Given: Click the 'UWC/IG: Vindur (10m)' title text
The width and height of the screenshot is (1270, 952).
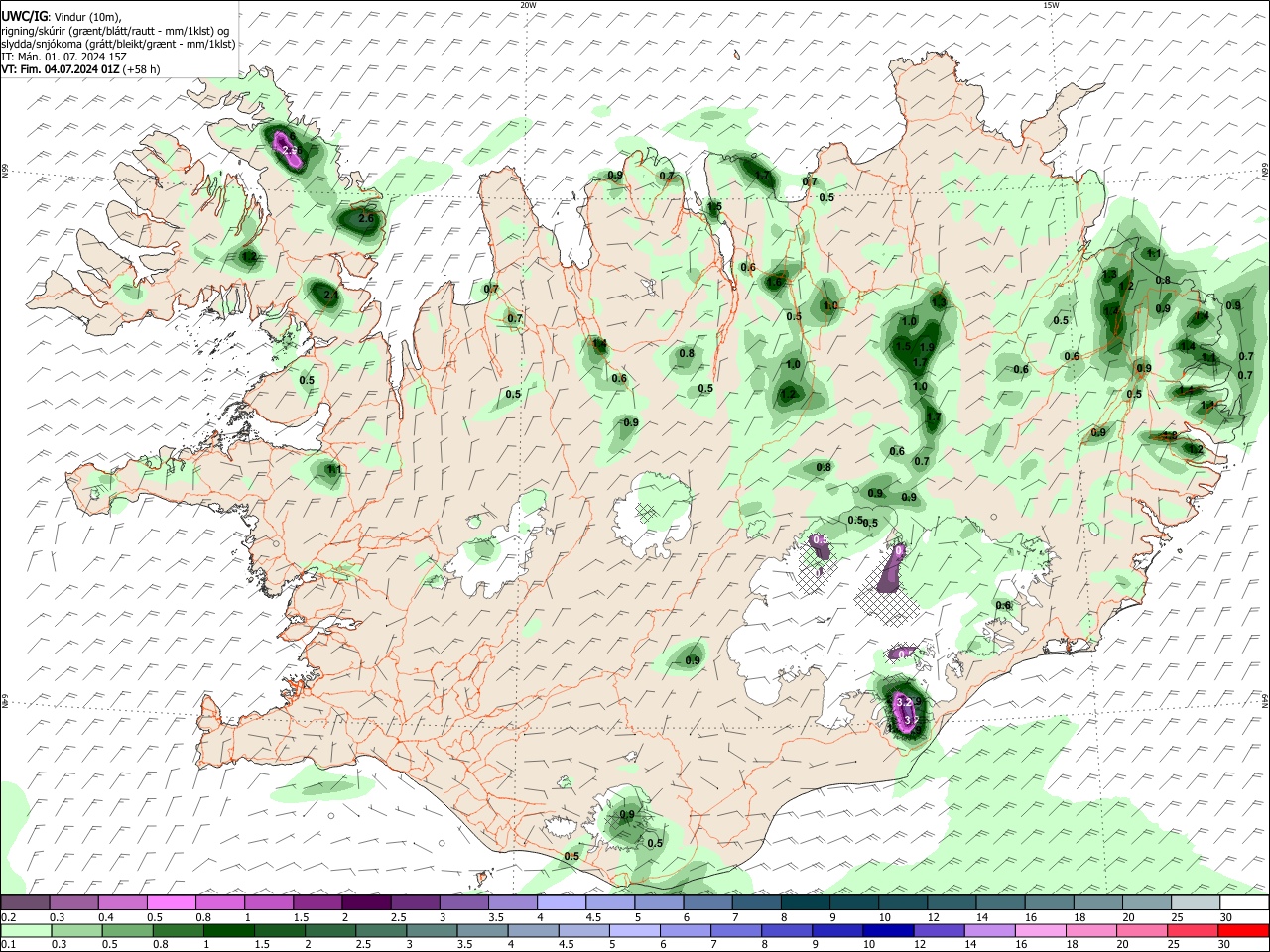Looking at the screenshot, I should click(x=62, y=17).
